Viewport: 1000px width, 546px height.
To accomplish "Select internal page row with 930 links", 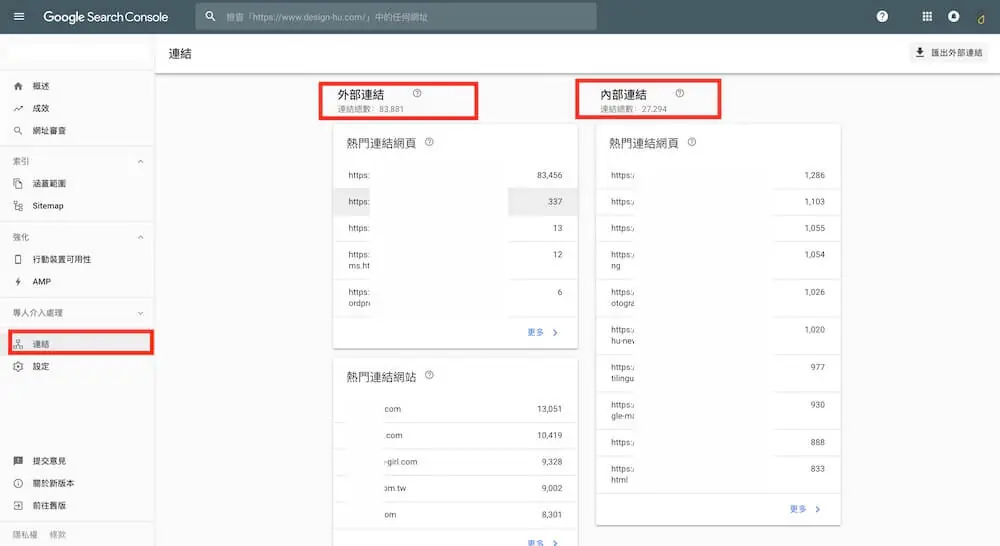I will [718, 411].
